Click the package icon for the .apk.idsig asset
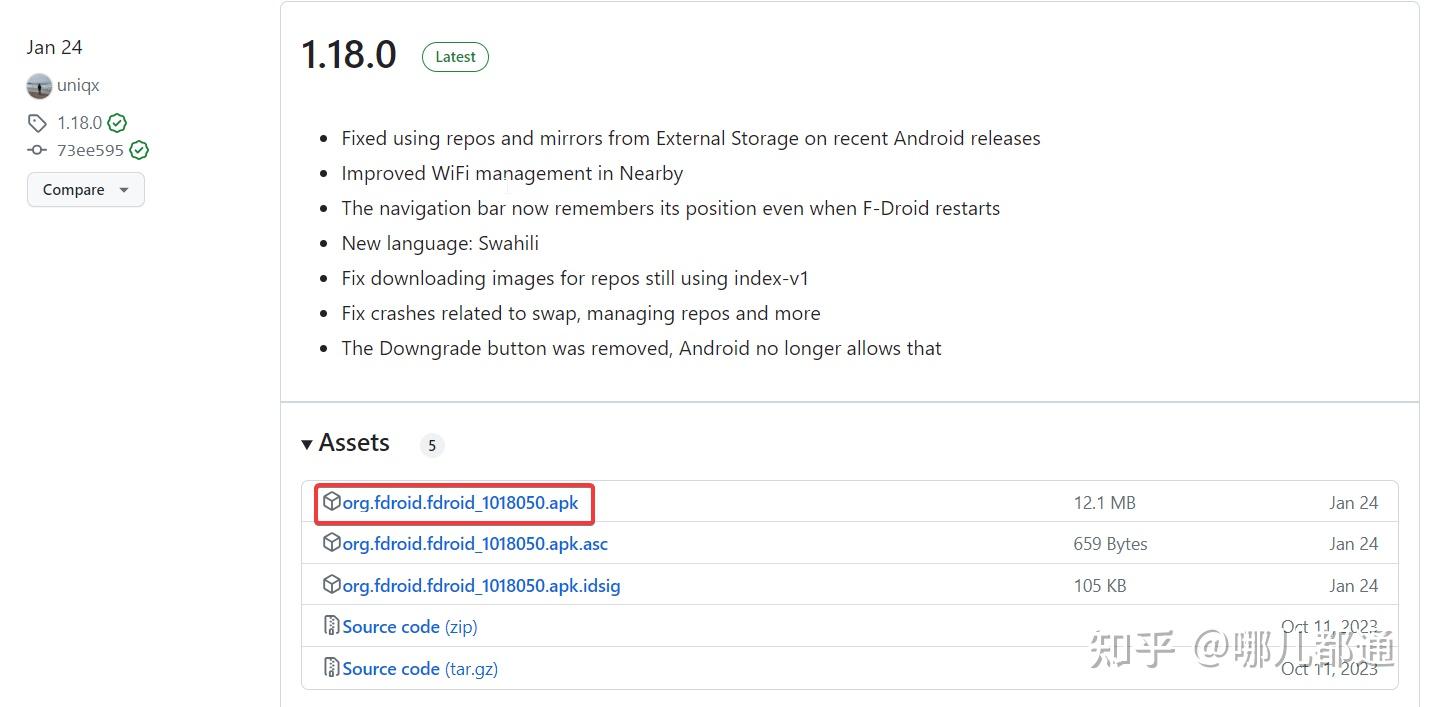The width and height of the screenshot is (1431, 707). coord(332,585)
